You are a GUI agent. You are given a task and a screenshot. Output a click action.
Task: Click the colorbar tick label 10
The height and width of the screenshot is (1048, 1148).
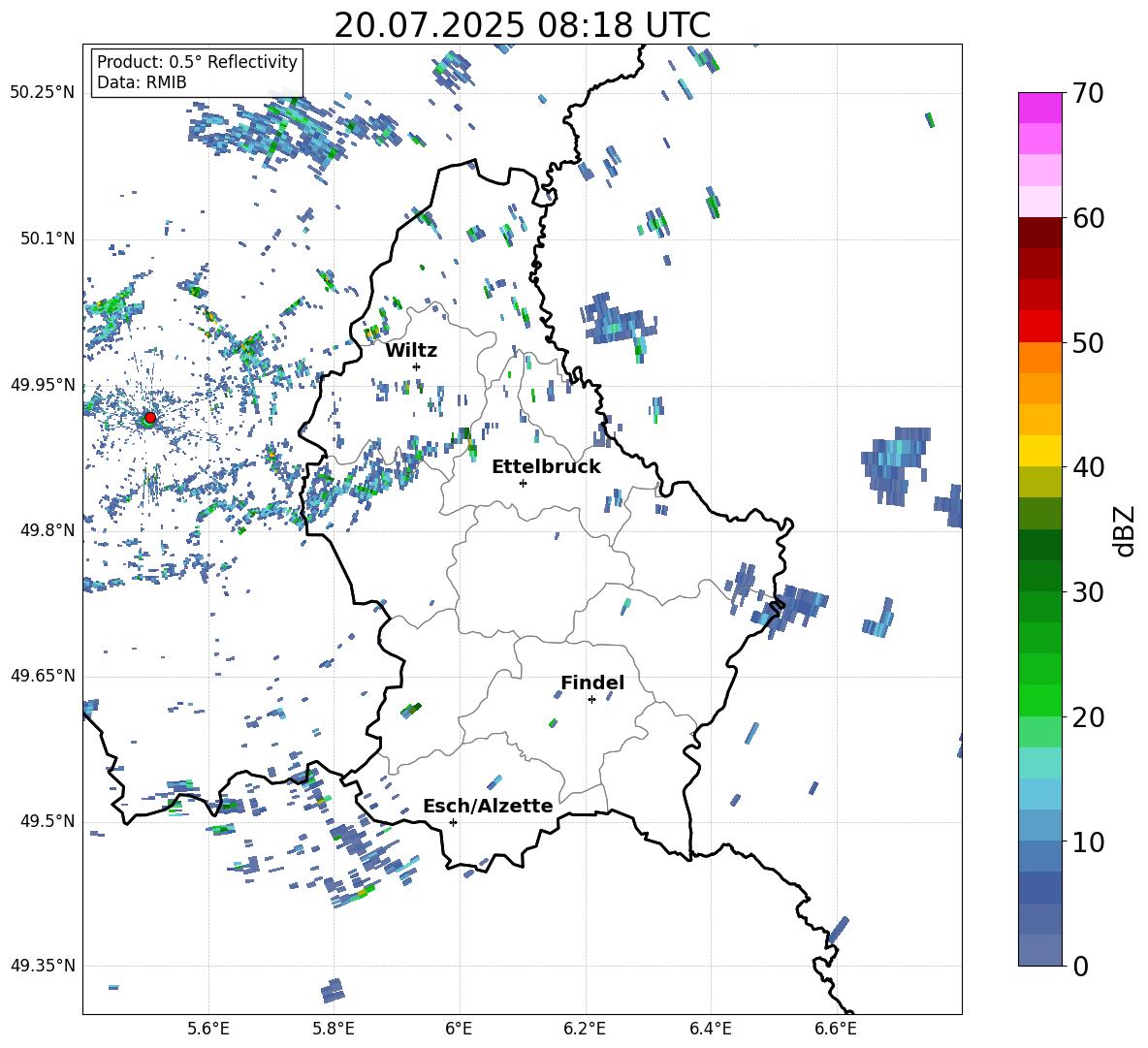pyautogui.click(x=1088, y=842)
